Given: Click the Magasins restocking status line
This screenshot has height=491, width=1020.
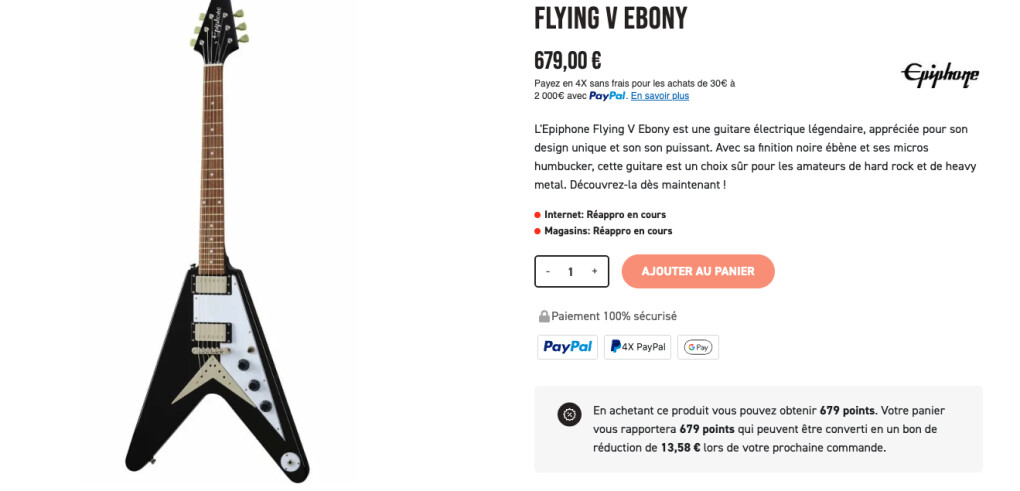Looking at the screenshot, I should coord(607,231).
